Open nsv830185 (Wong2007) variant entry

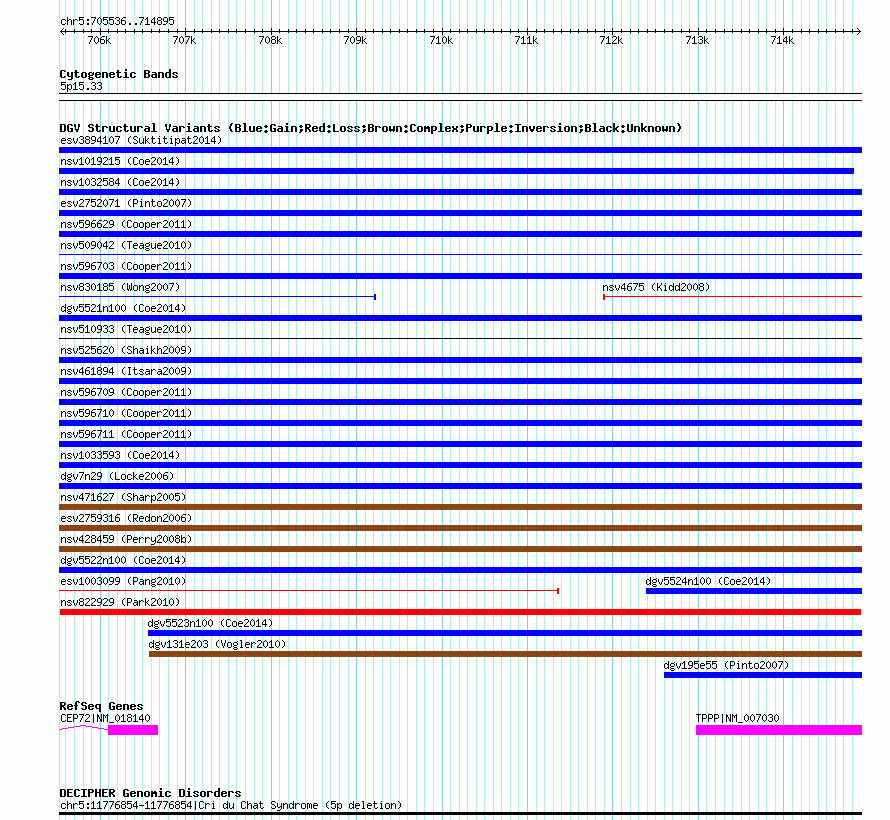(x=120, y=287)
